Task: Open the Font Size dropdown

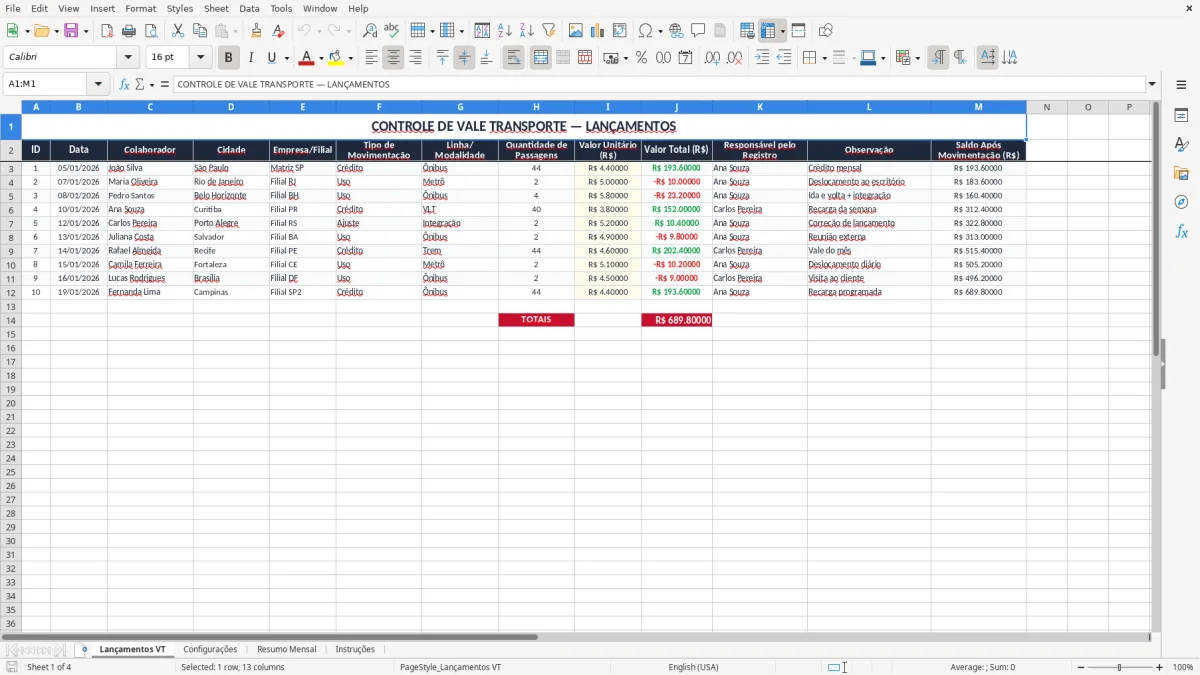Action: coord(200,58)
